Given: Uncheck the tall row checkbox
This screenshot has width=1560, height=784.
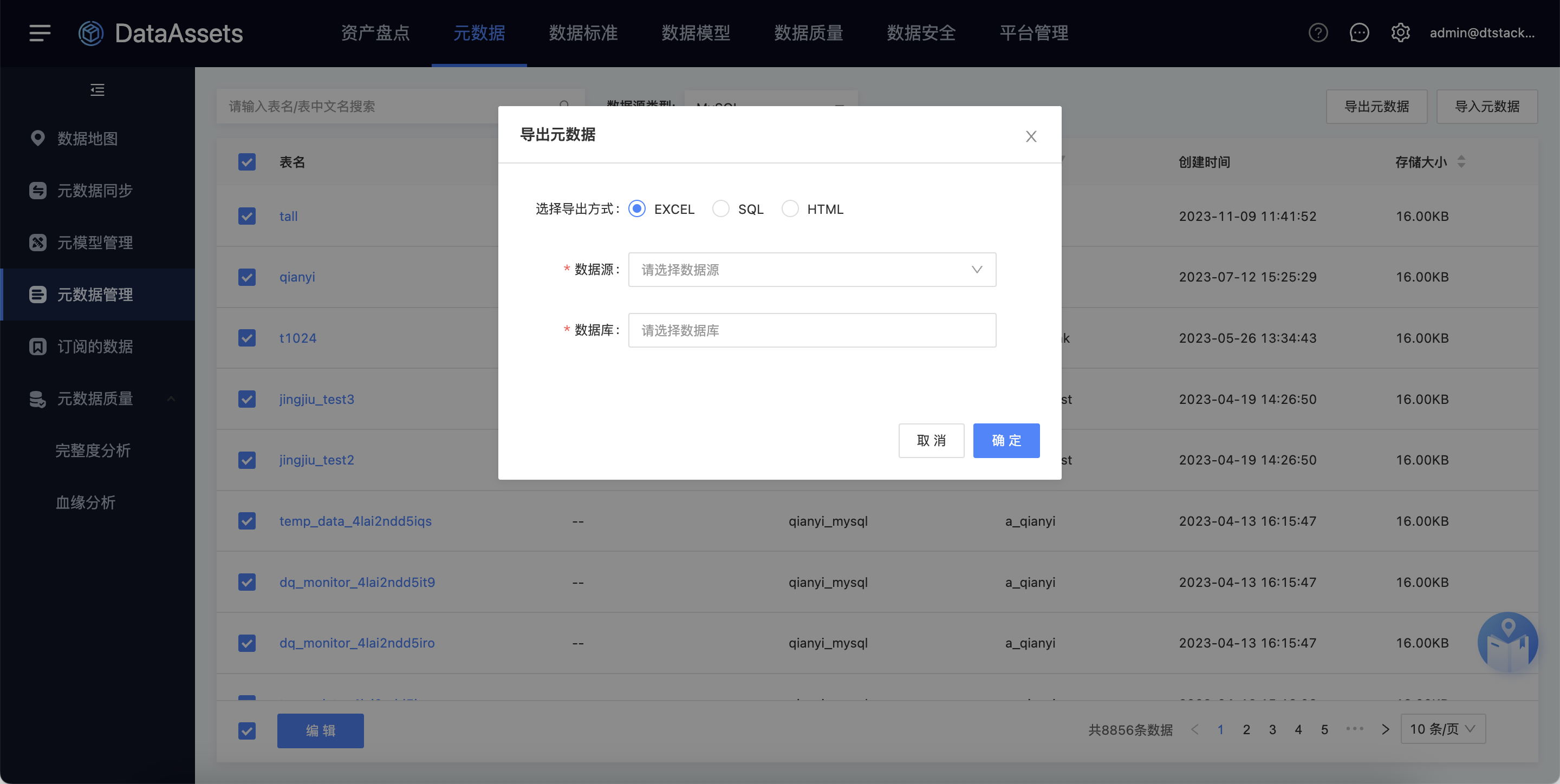Looking at the screenshot, I should point(247,216).
